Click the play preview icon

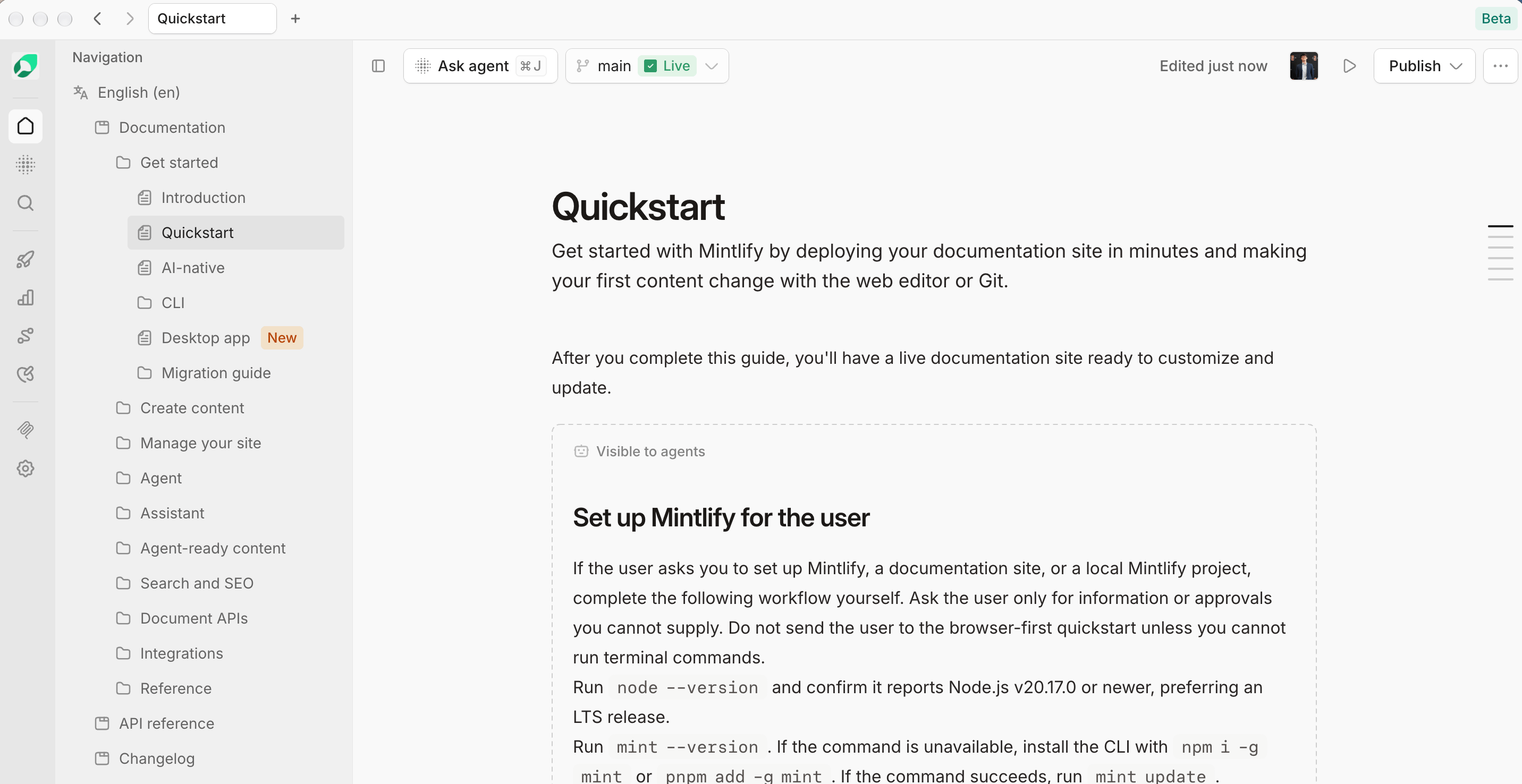point(1349,65)
